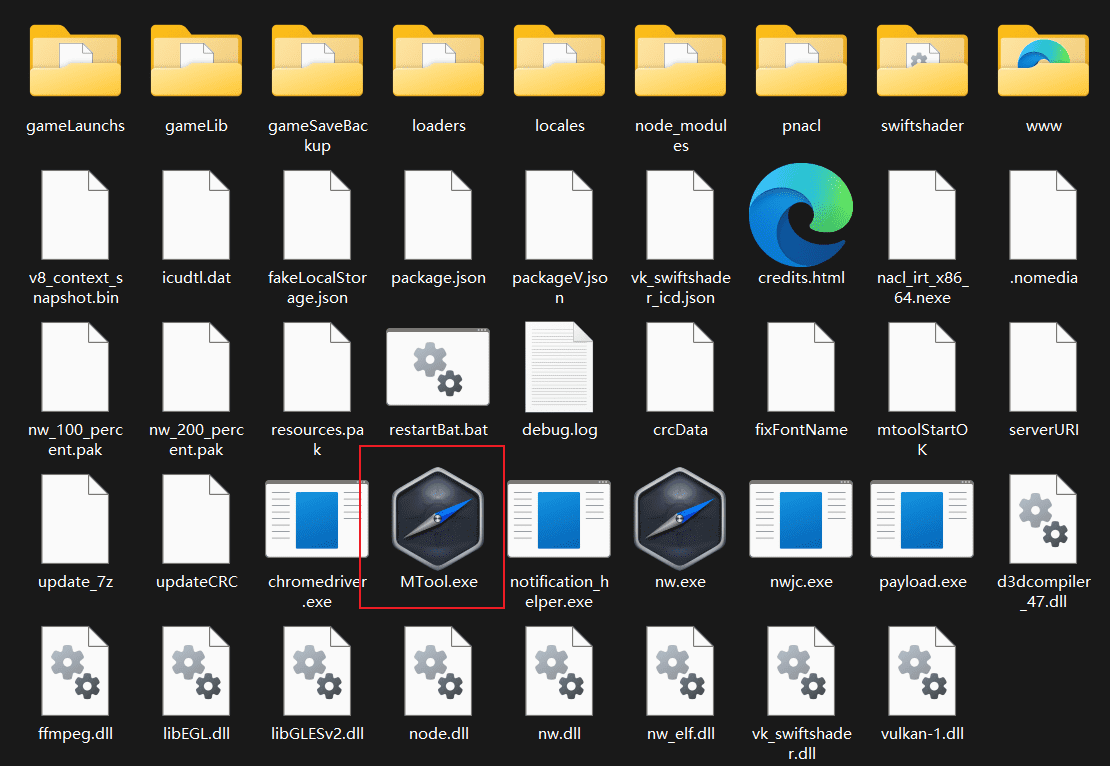Select the mtoolStartOK file
1110x766 pixels.
tap(922, 367)
